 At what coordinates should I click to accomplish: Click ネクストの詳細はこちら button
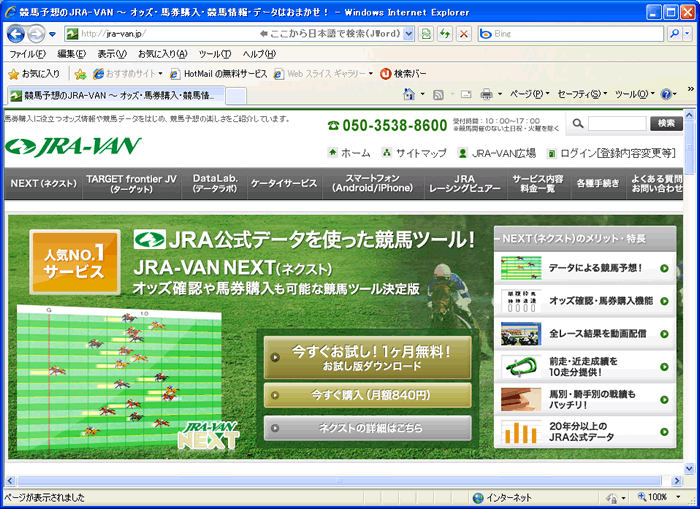pyautogui.click(x=367, y=428)
